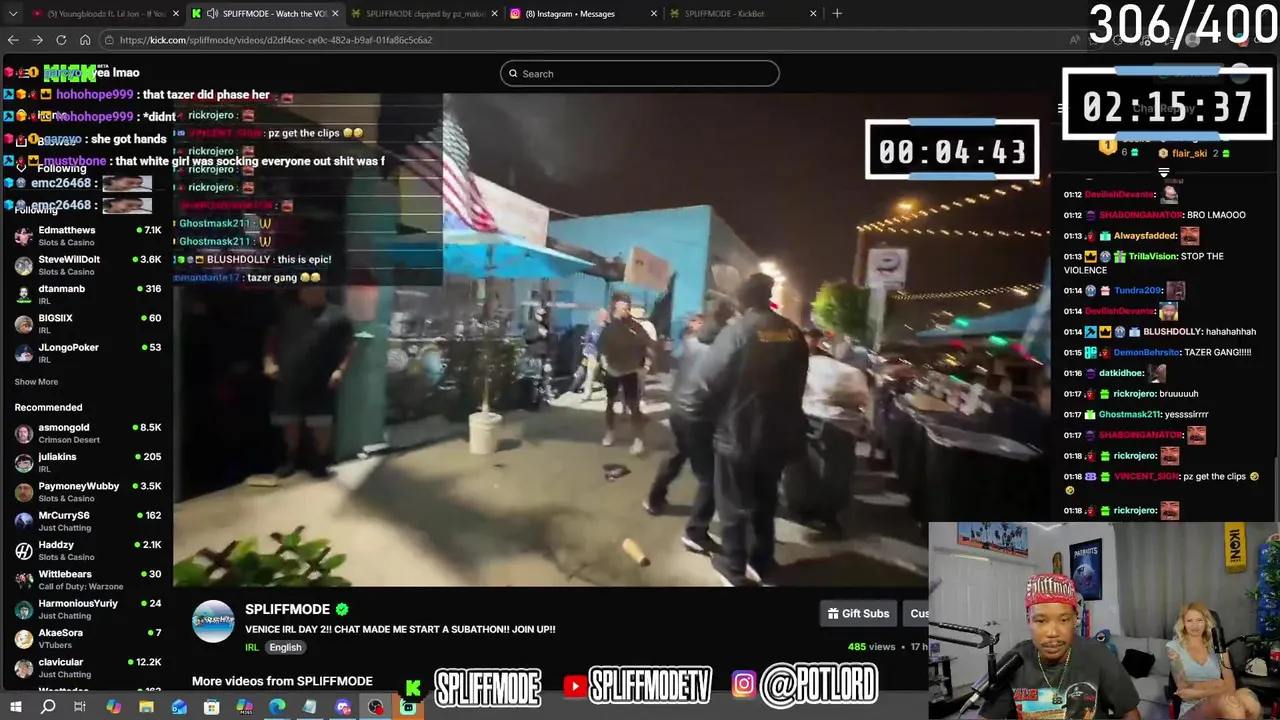The image size is (1280, 720).
Task: Open JLongoPoker channel in sidebar
Action: click(88, 353)
